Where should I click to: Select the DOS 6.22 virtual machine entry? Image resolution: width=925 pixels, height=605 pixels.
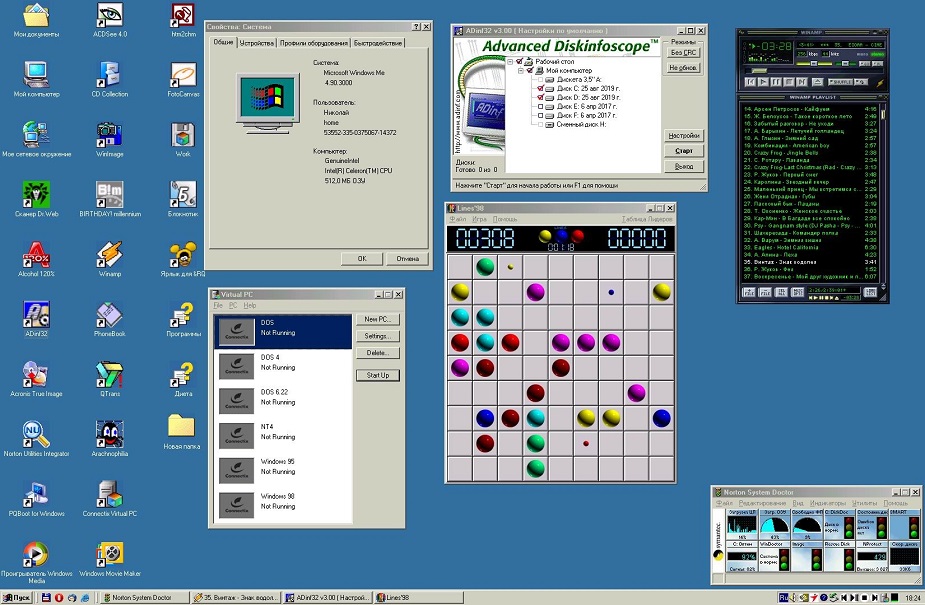pos(283,401)
